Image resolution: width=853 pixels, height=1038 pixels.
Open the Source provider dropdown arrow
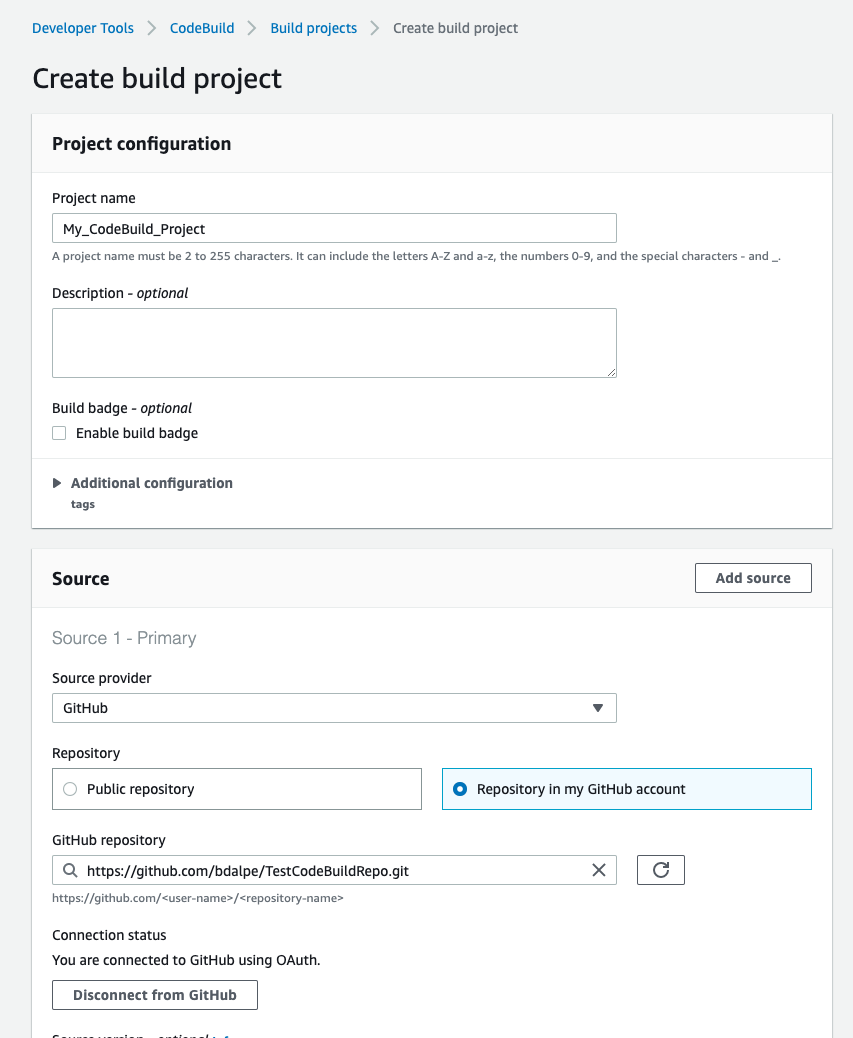[598, 707]
